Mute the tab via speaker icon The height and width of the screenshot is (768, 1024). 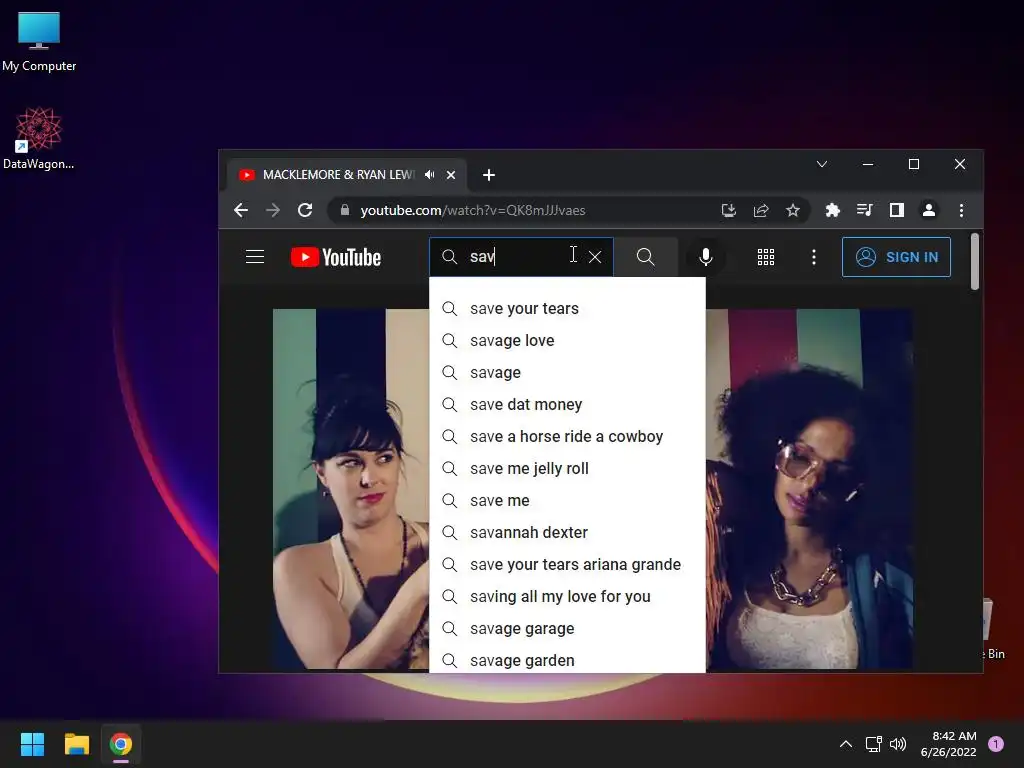429,175
